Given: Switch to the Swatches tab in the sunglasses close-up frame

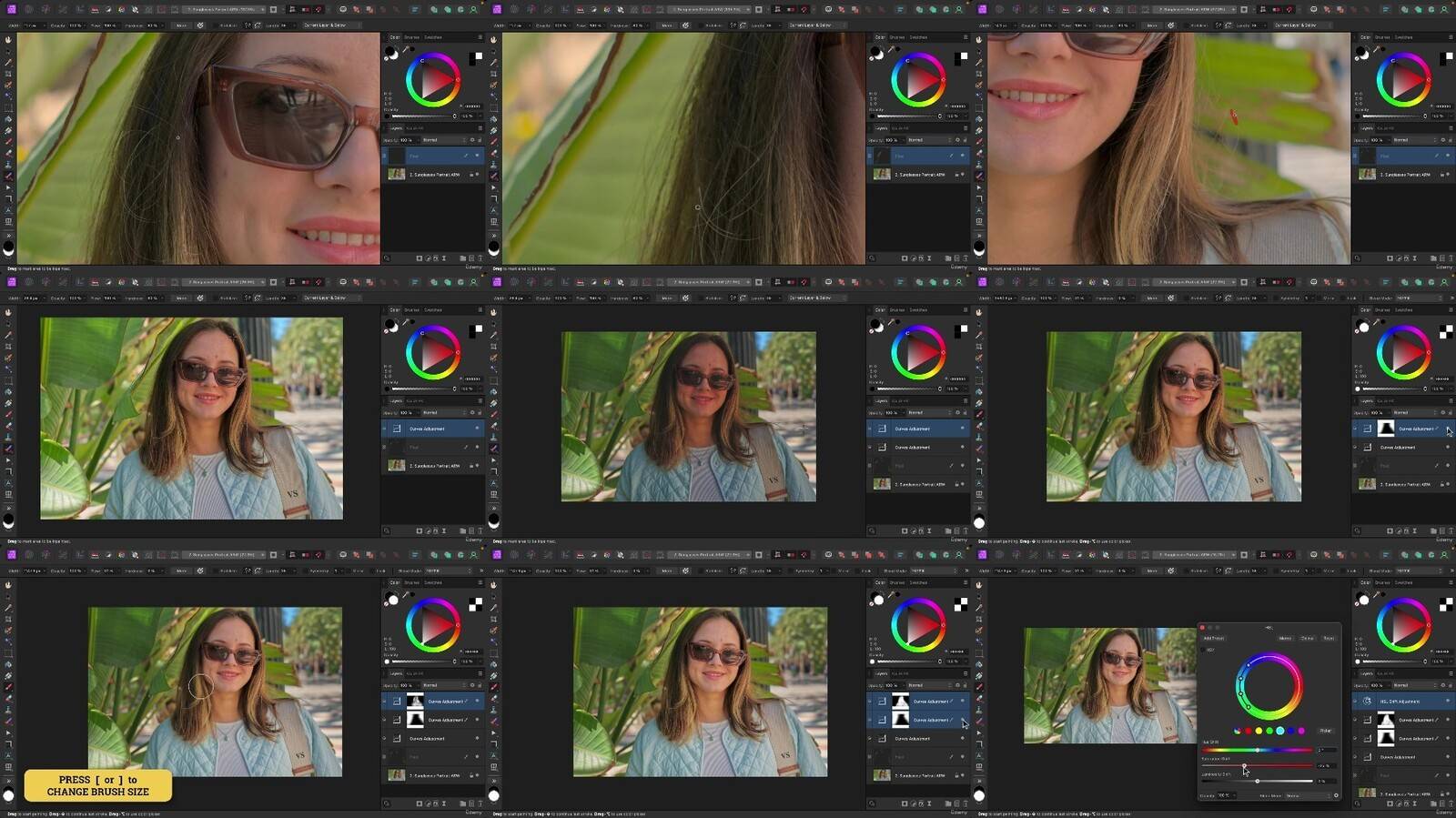Looking at the screenshot, I should [x=433, y=36].
